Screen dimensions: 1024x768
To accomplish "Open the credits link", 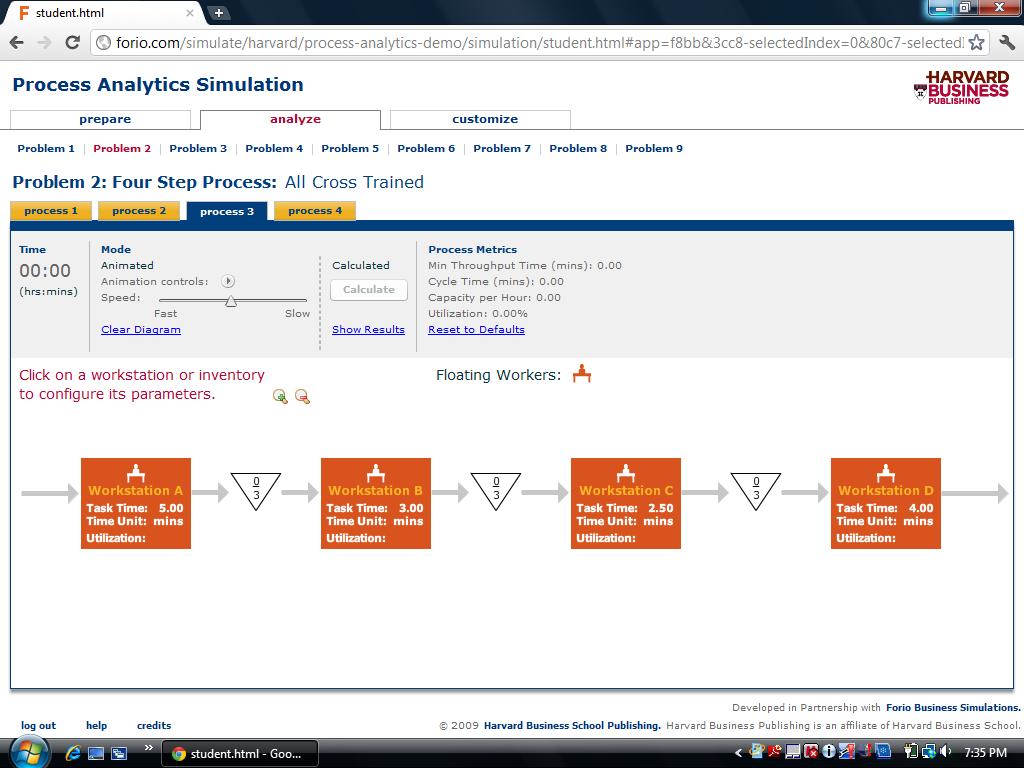I will [x=154, y=726].
